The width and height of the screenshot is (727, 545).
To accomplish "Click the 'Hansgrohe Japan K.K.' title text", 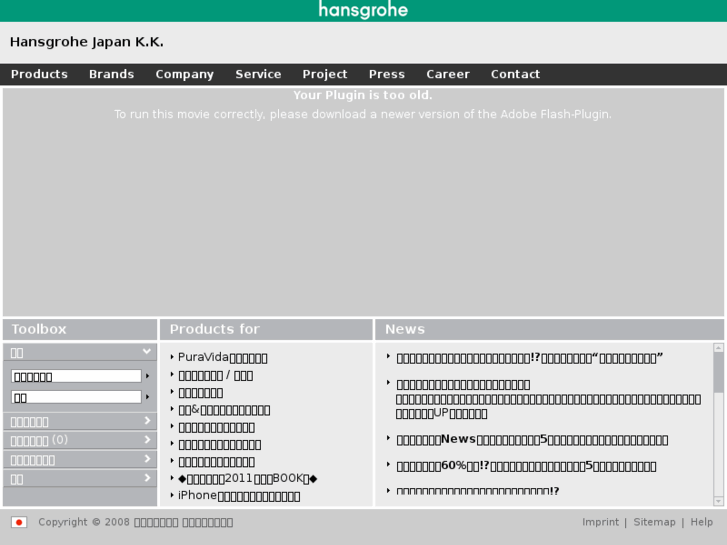I will (x=87, y=42).
